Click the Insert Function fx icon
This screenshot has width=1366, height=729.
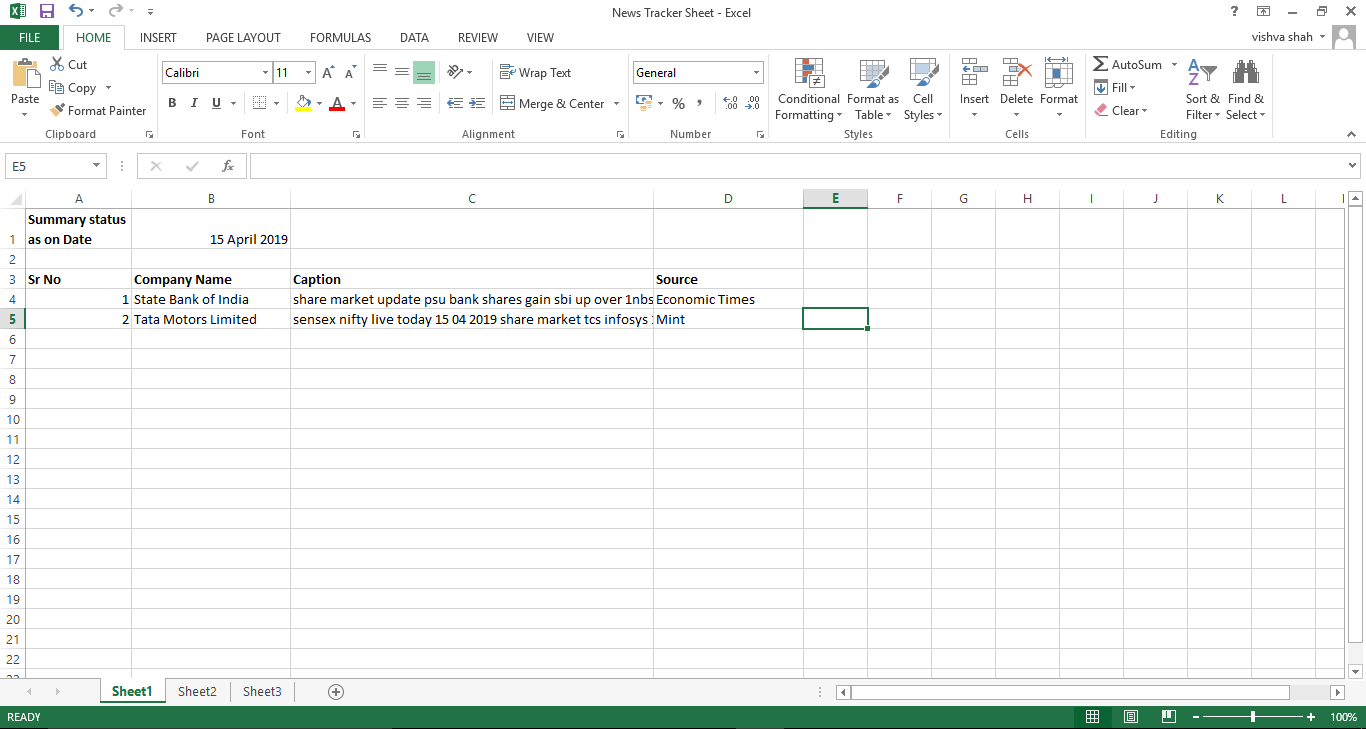(228, 166)
